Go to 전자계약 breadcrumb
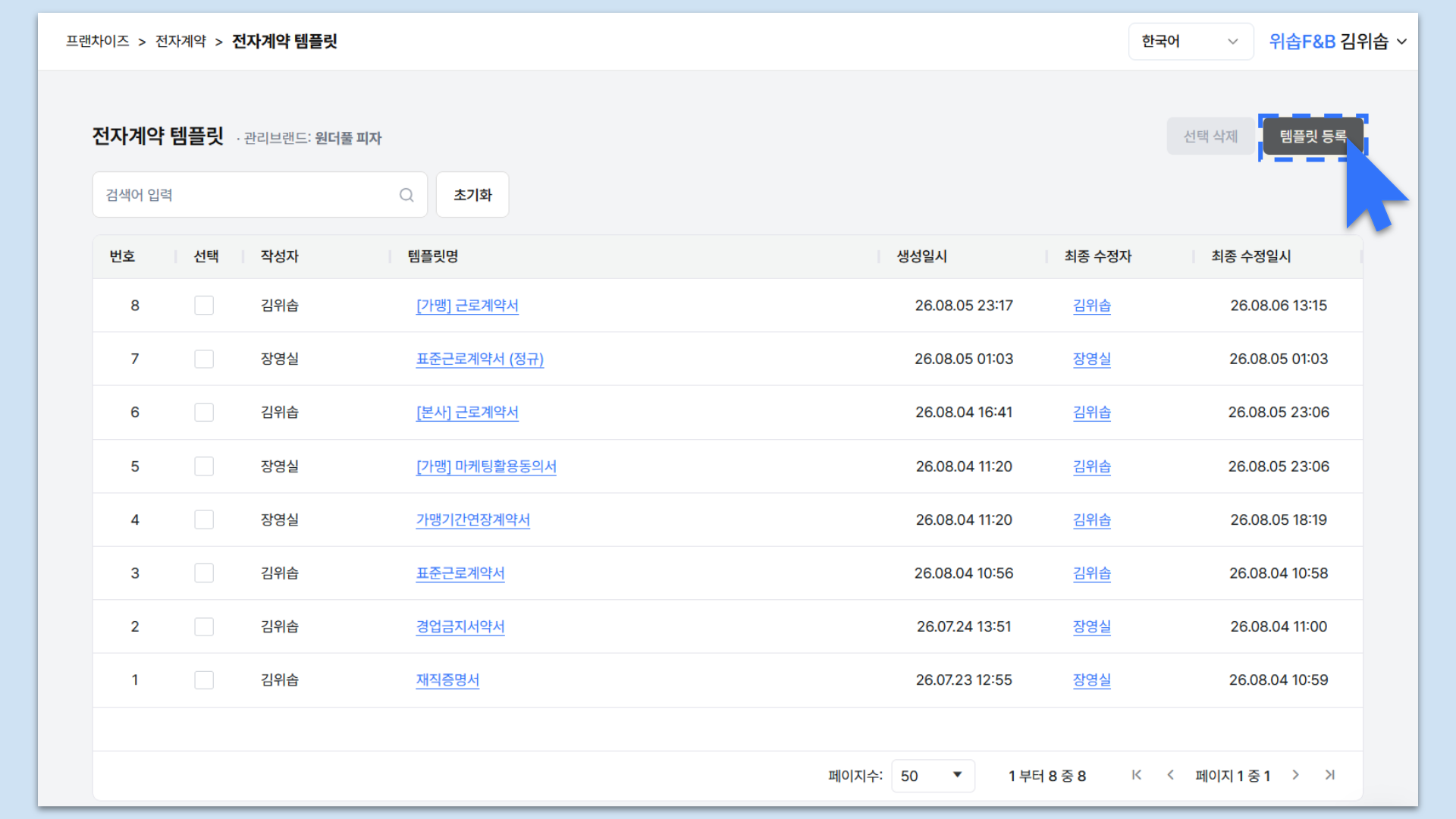Screen dimensions: 1456x819 click(x=180, y=41)
